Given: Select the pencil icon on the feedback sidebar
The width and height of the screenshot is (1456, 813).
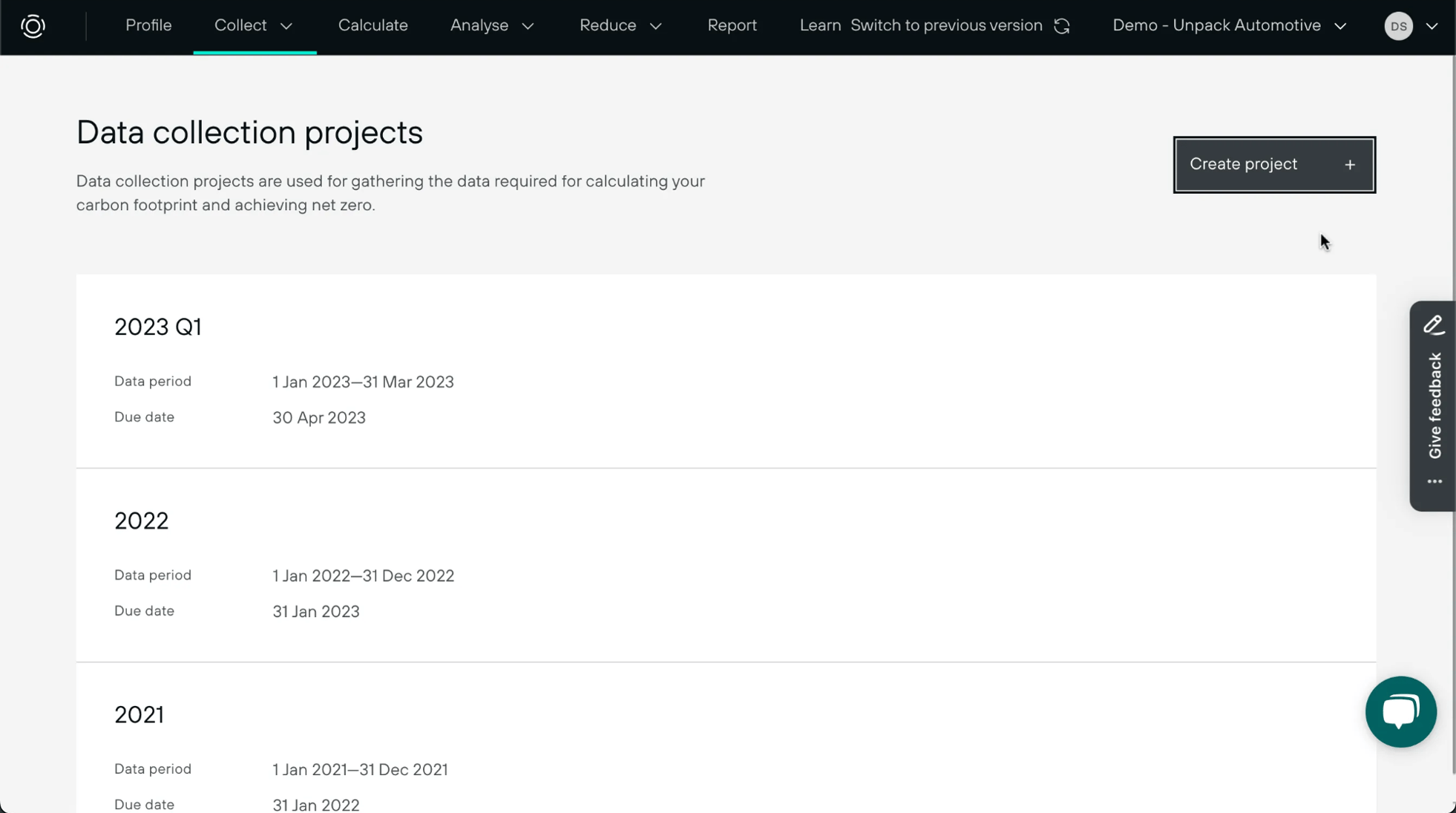Looking at the screenshot, I should tap(1434, 324).
